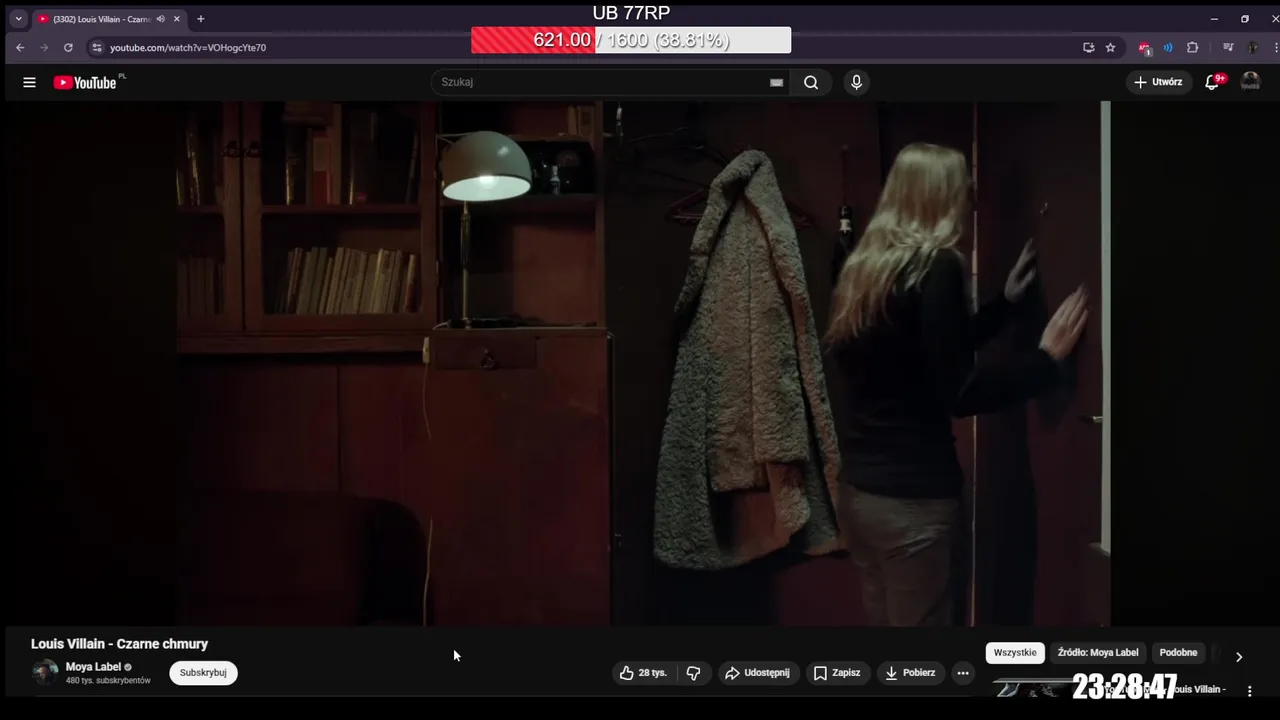Click the Subskrybuj button
This screenshot has width=1280, height=720.
tap(203, 673)
